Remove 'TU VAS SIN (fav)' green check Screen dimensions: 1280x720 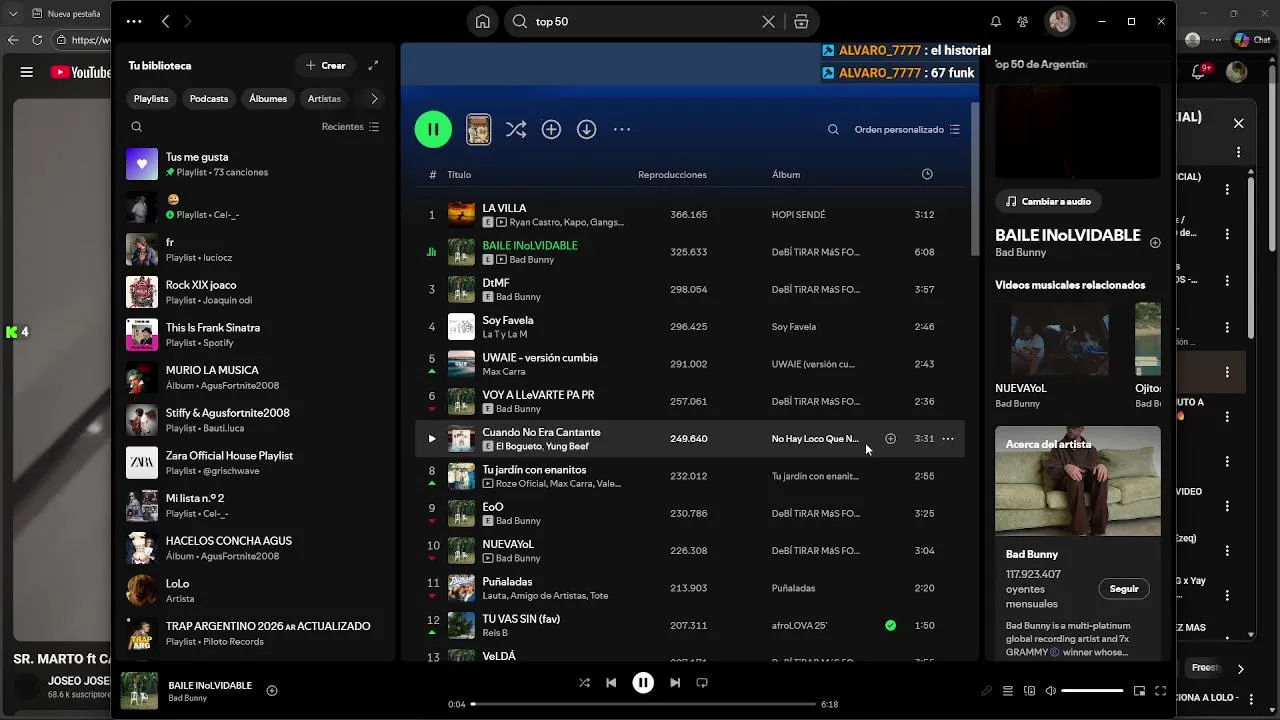(890, 625)
